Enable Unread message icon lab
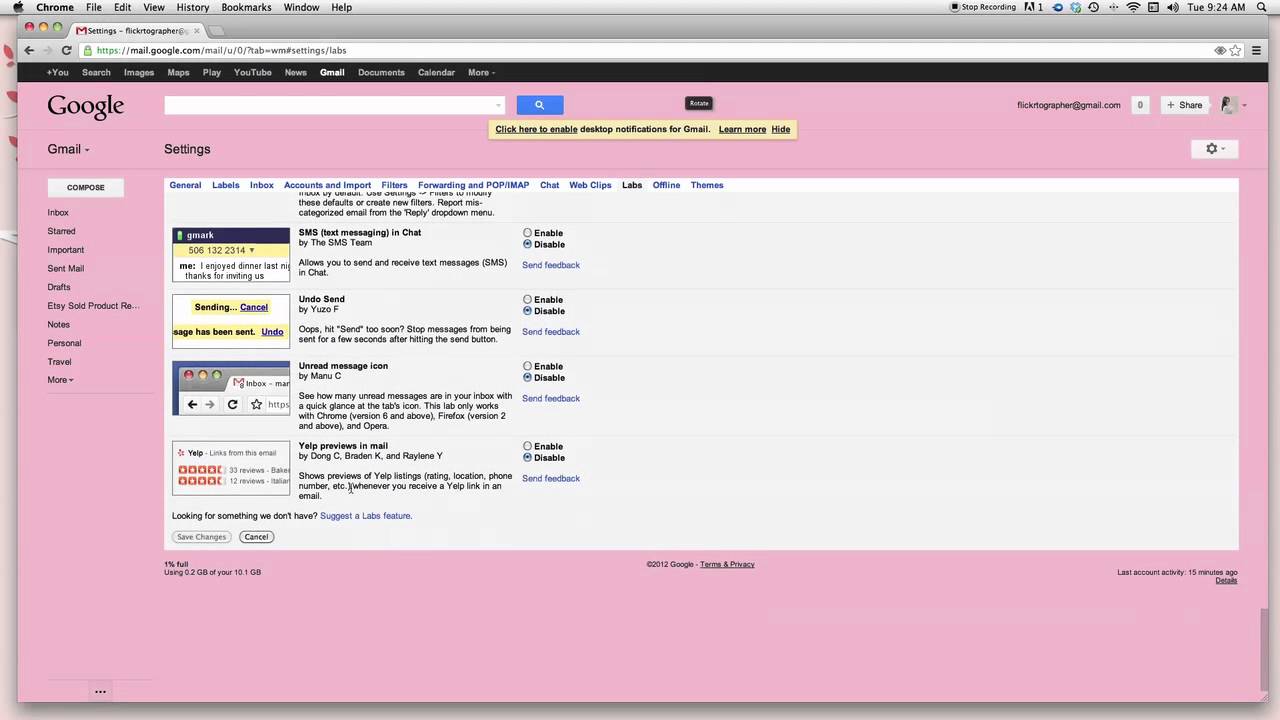The image size is (1280, 720). point(527,366)
